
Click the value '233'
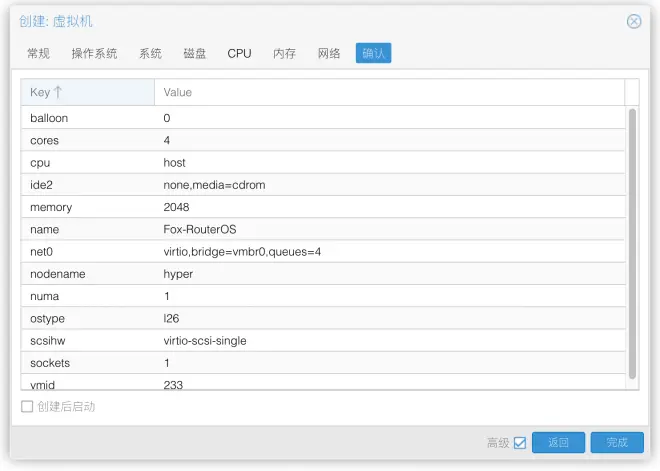[173, 385]
